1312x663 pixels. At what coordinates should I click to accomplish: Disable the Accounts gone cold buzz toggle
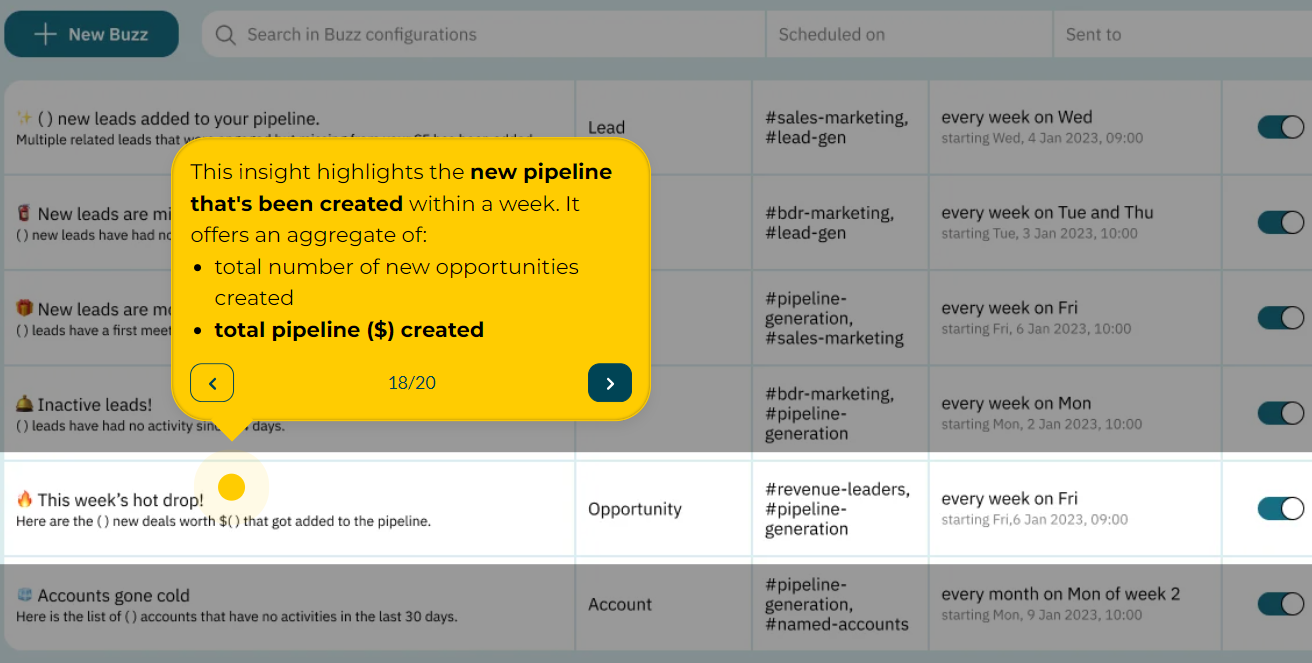pos(1280,603)
